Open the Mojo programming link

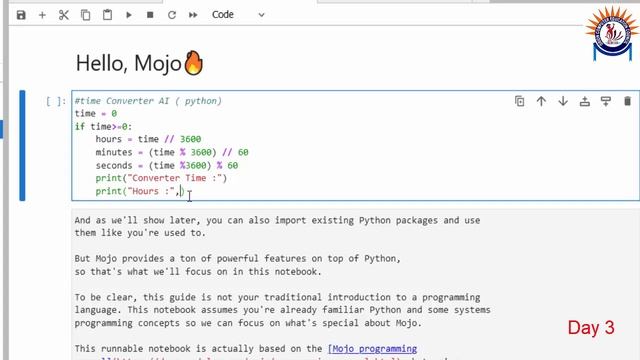[372, 349]
